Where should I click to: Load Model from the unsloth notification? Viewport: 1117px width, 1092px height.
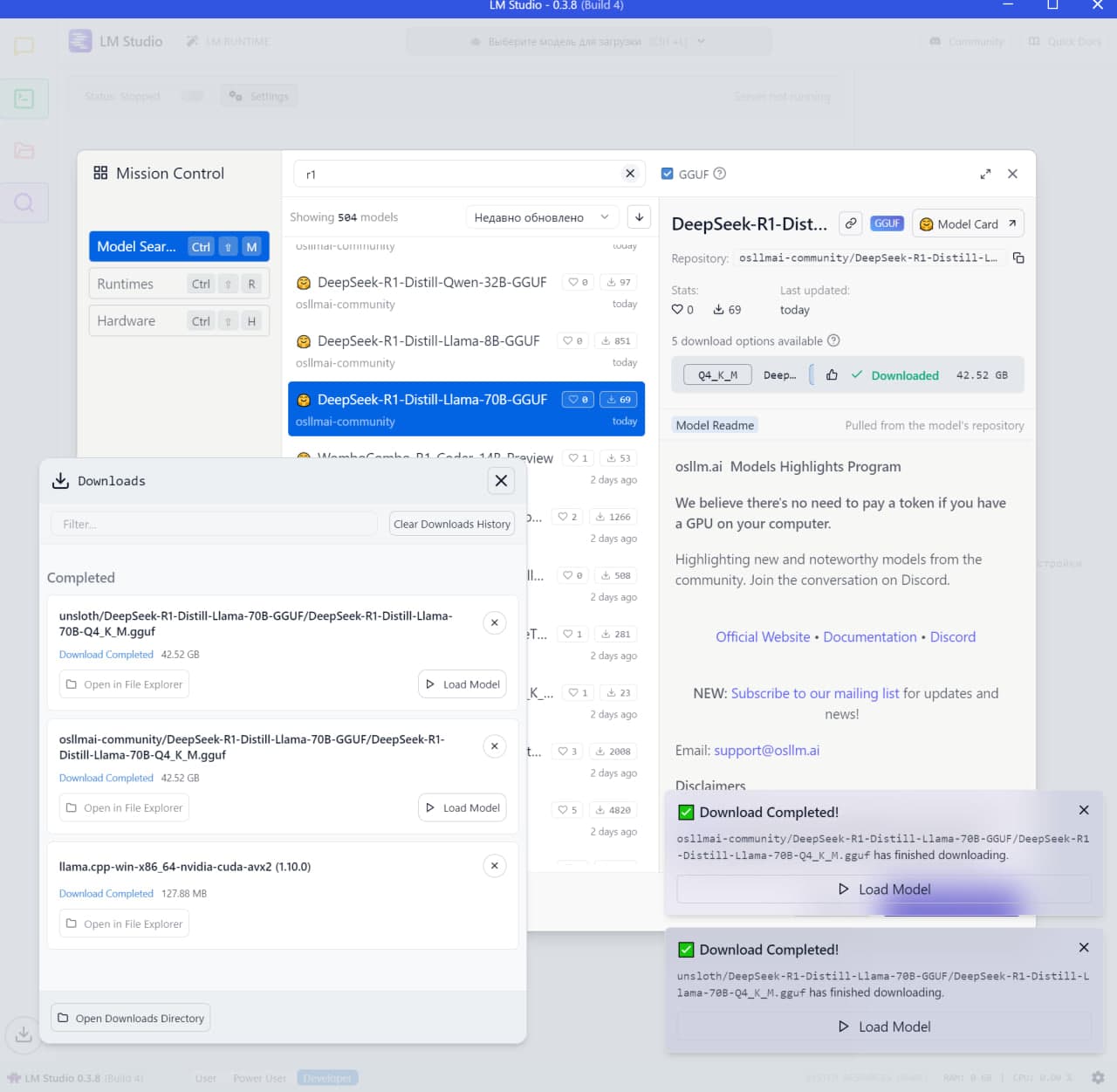(x=884, y=1027)
